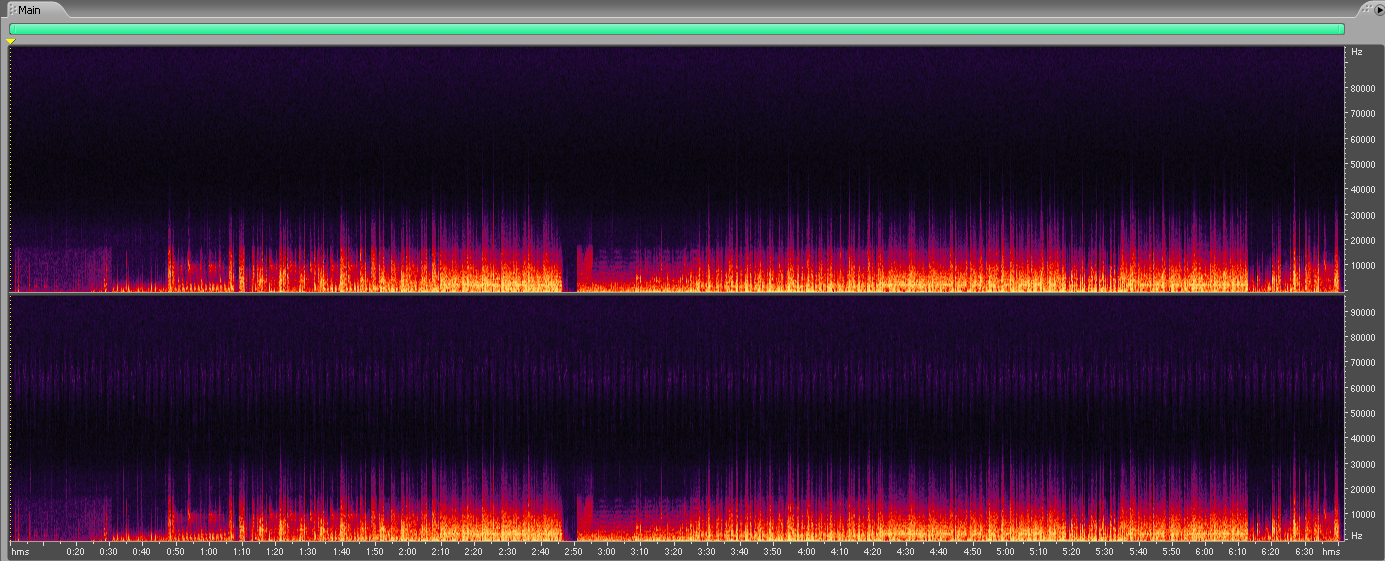Image resolution: width=1385 pixels, height=561 pixels.
Task: Click the 4:30 mark on time ruler
Action: (x=905, y=551)
